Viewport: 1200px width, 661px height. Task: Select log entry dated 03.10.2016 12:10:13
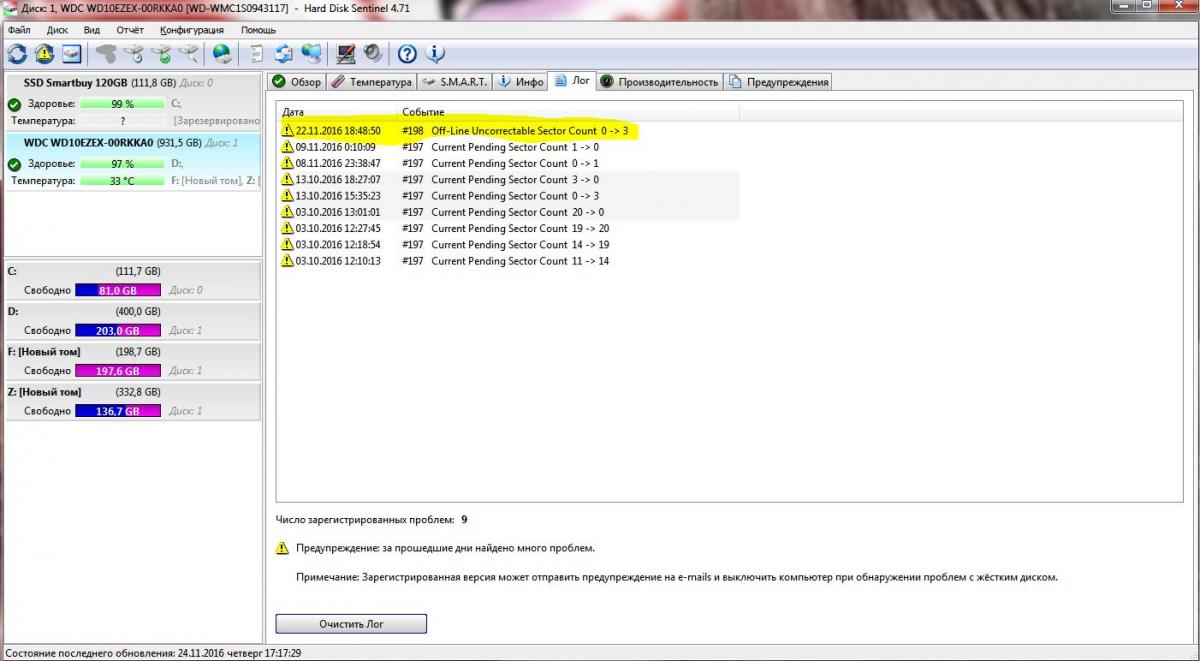[509, 261]
